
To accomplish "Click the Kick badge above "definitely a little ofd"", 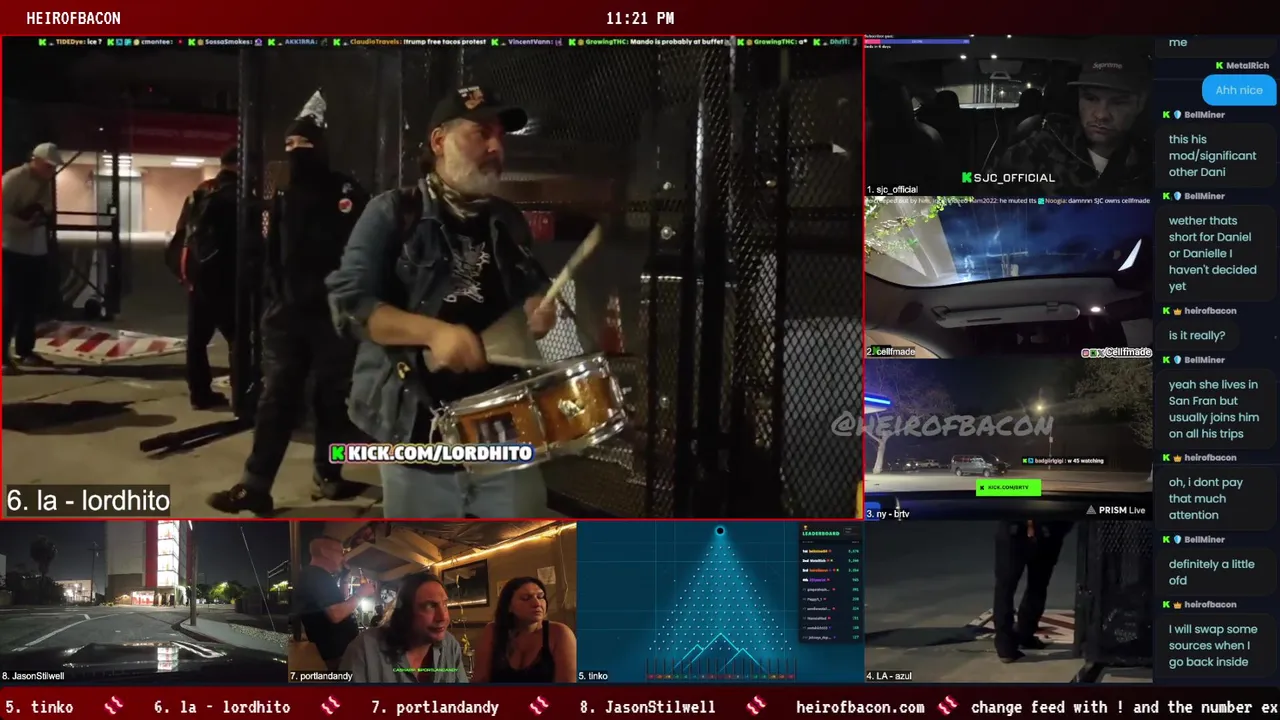I will pyautogui.click(x=1167, y=540).
